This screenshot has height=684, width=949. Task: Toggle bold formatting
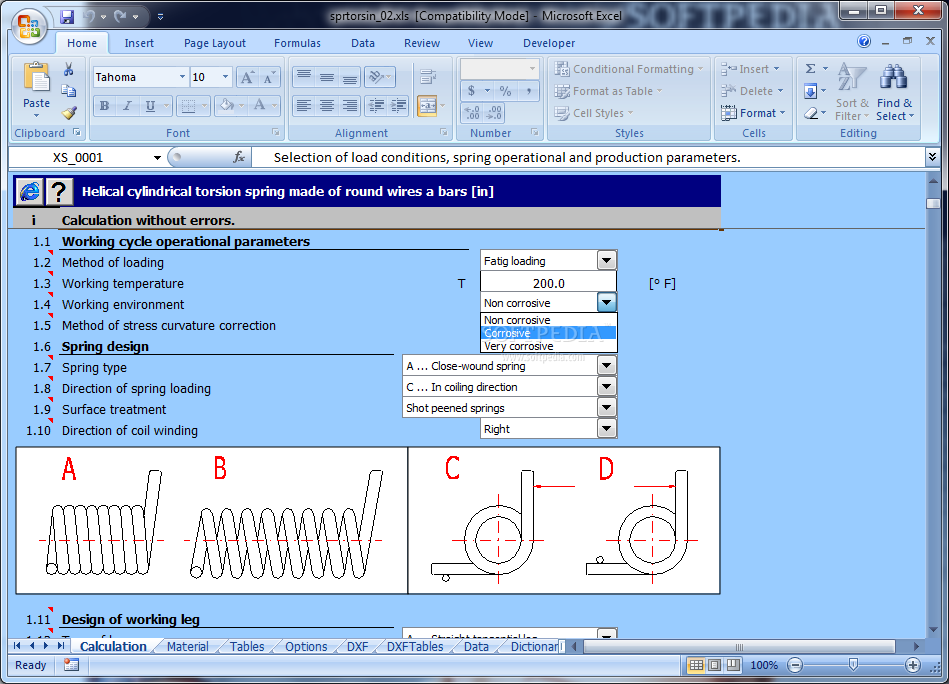104,106
